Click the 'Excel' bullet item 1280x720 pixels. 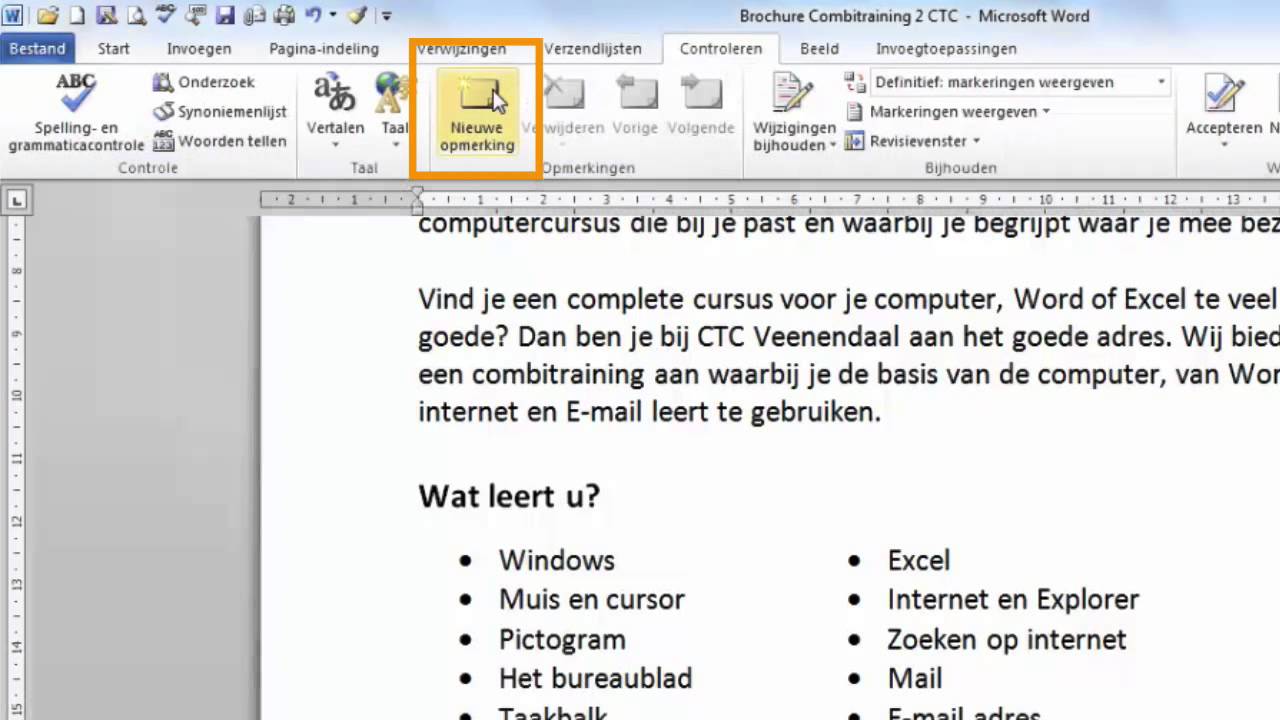point(918,560)
